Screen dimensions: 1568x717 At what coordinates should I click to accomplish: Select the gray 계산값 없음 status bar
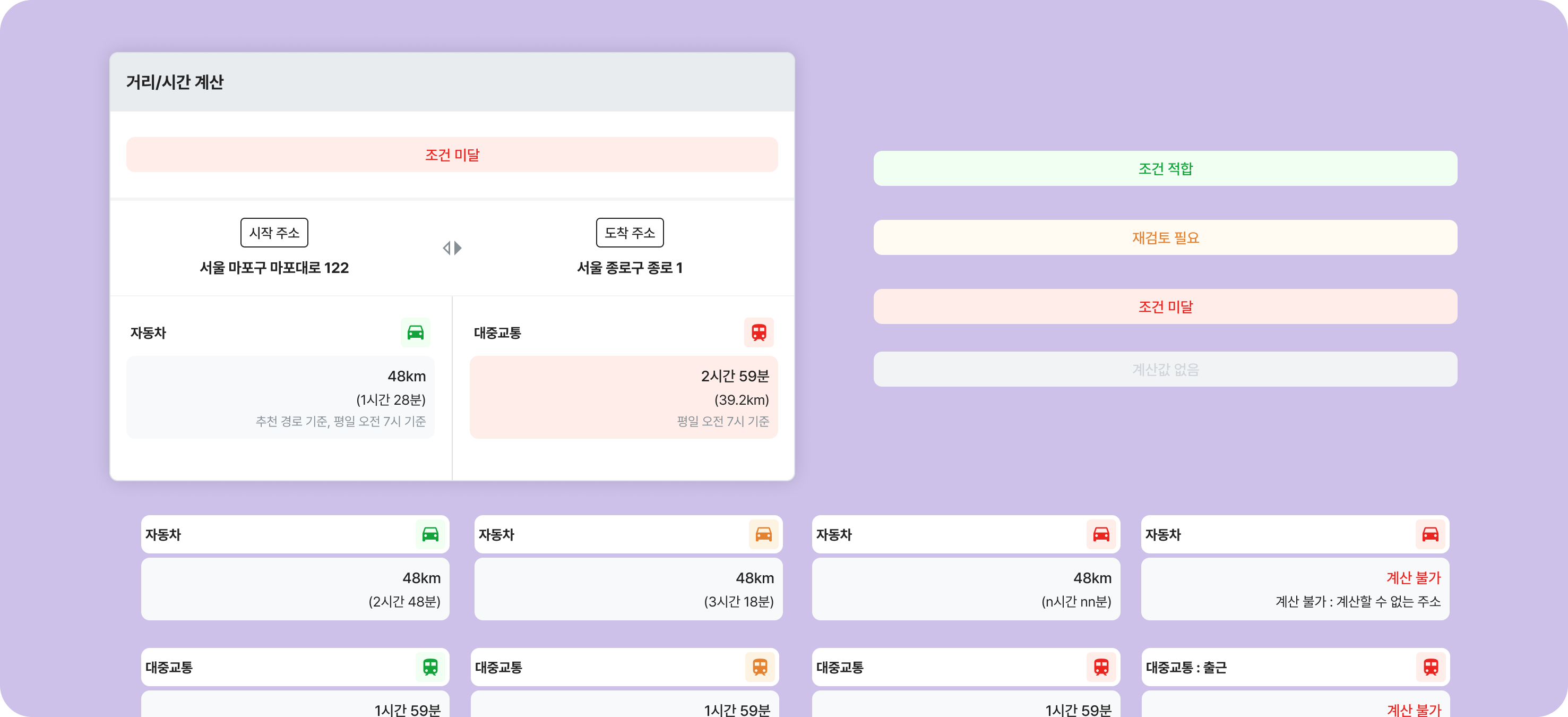(1165, 369)
